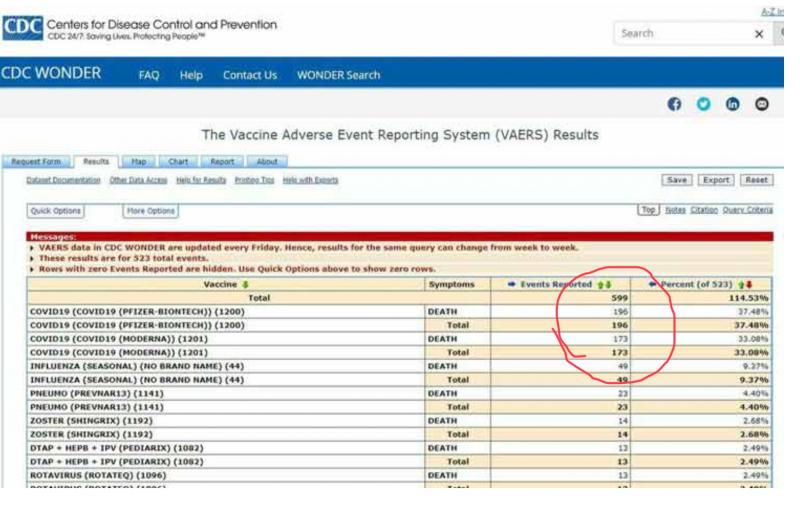
Task: Sort Events Reported ascending with up arrow
Action: point(601,285)
